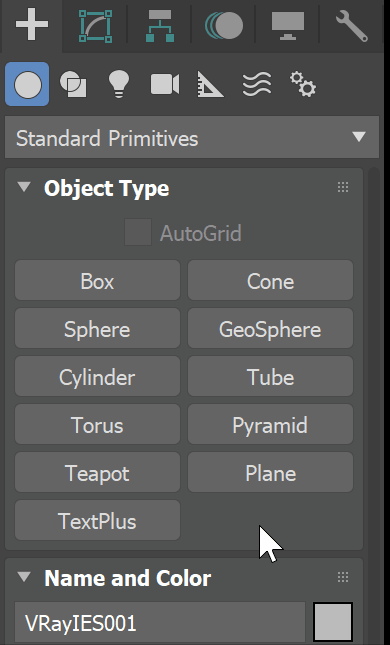
Task: Switch to the Hierarchy panel tab
Action: pyautogui.click(x=160, y=26)
